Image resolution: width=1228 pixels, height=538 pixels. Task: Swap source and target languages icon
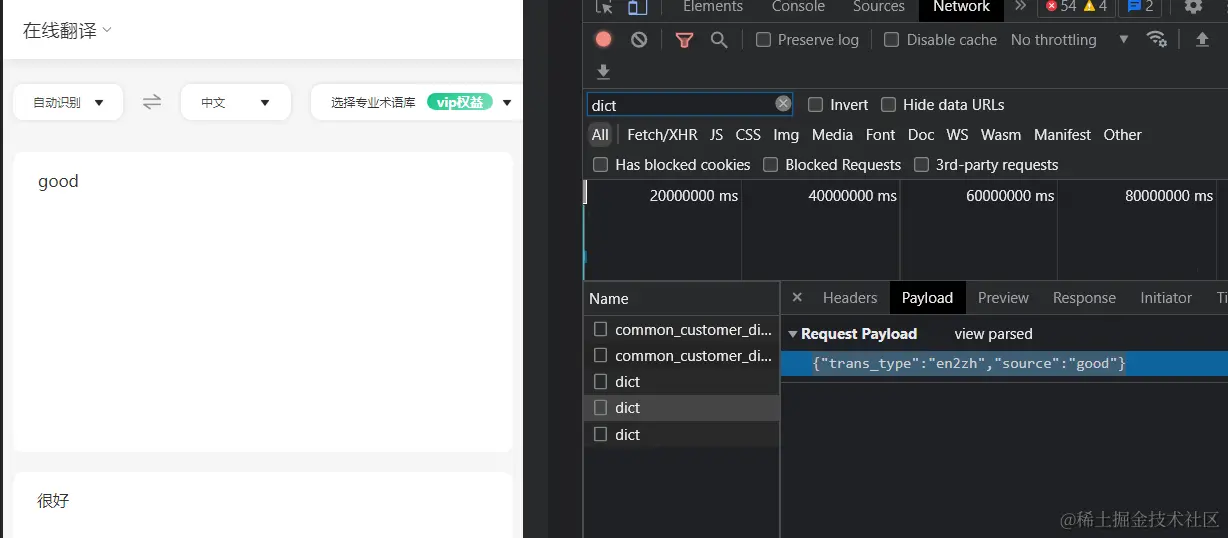[152, 102]
